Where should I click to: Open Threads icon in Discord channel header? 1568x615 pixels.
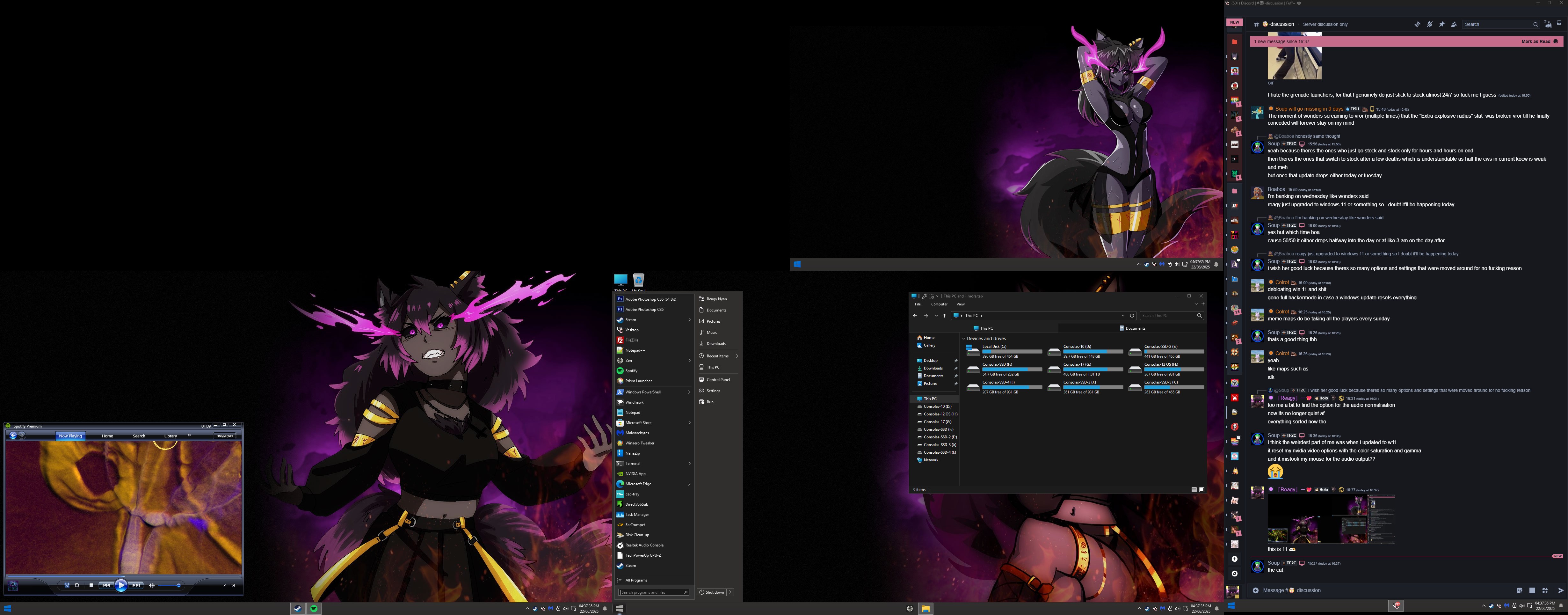click(1418, 24)
